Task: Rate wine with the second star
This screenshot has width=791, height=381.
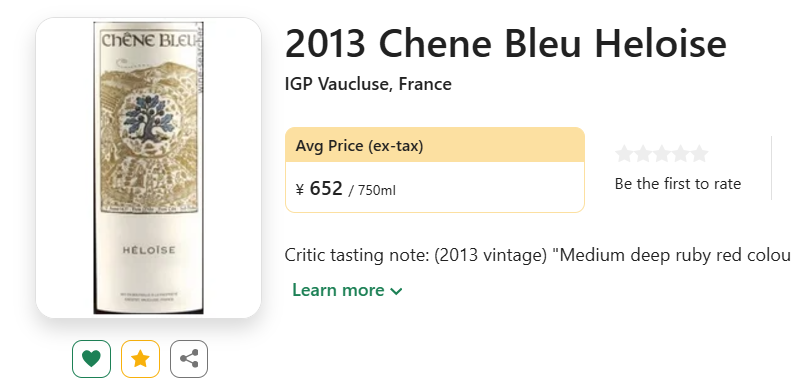Action: click(643, 153)
